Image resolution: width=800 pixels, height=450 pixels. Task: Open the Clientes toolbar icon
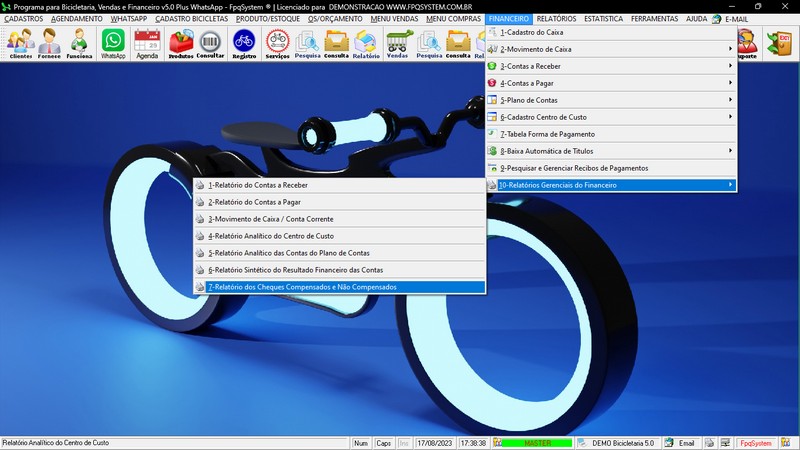(x=19, y=43)
